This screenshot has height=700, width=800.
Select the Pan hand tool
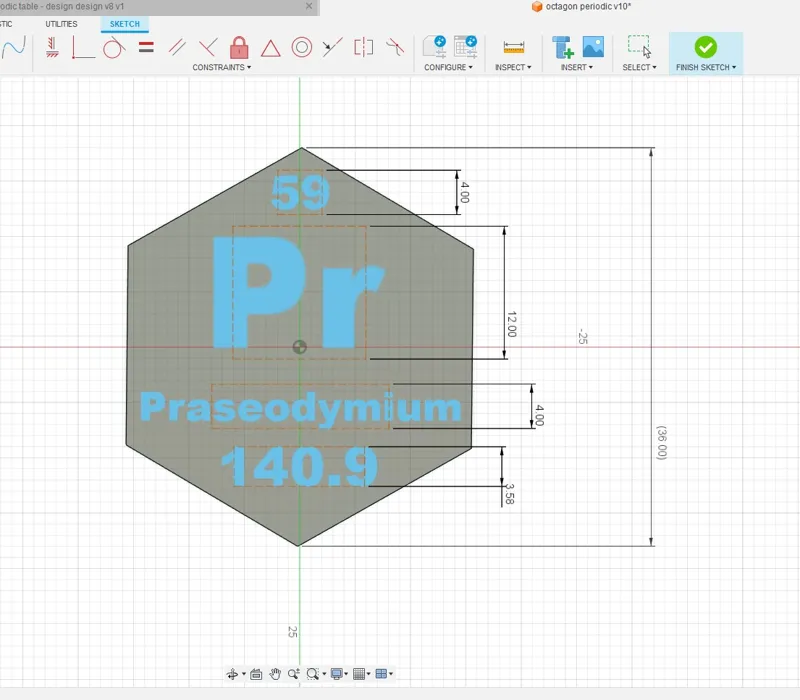pyautogui.click(x=275, y=674)
